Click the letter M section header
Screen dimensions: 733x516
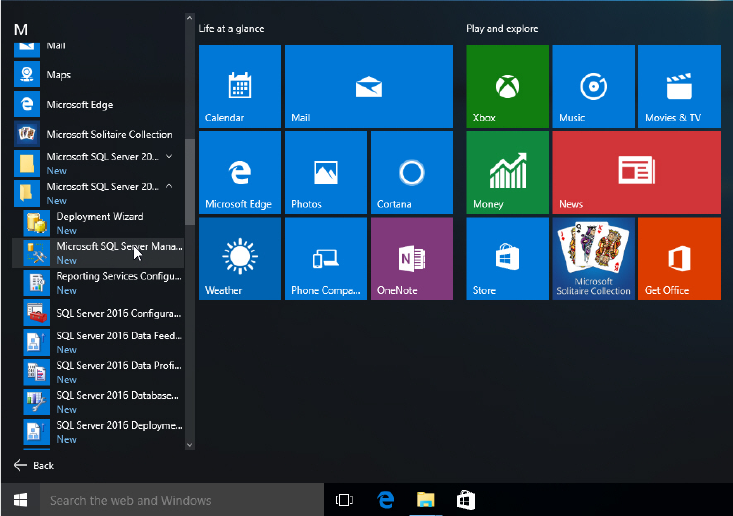point(20,29)
